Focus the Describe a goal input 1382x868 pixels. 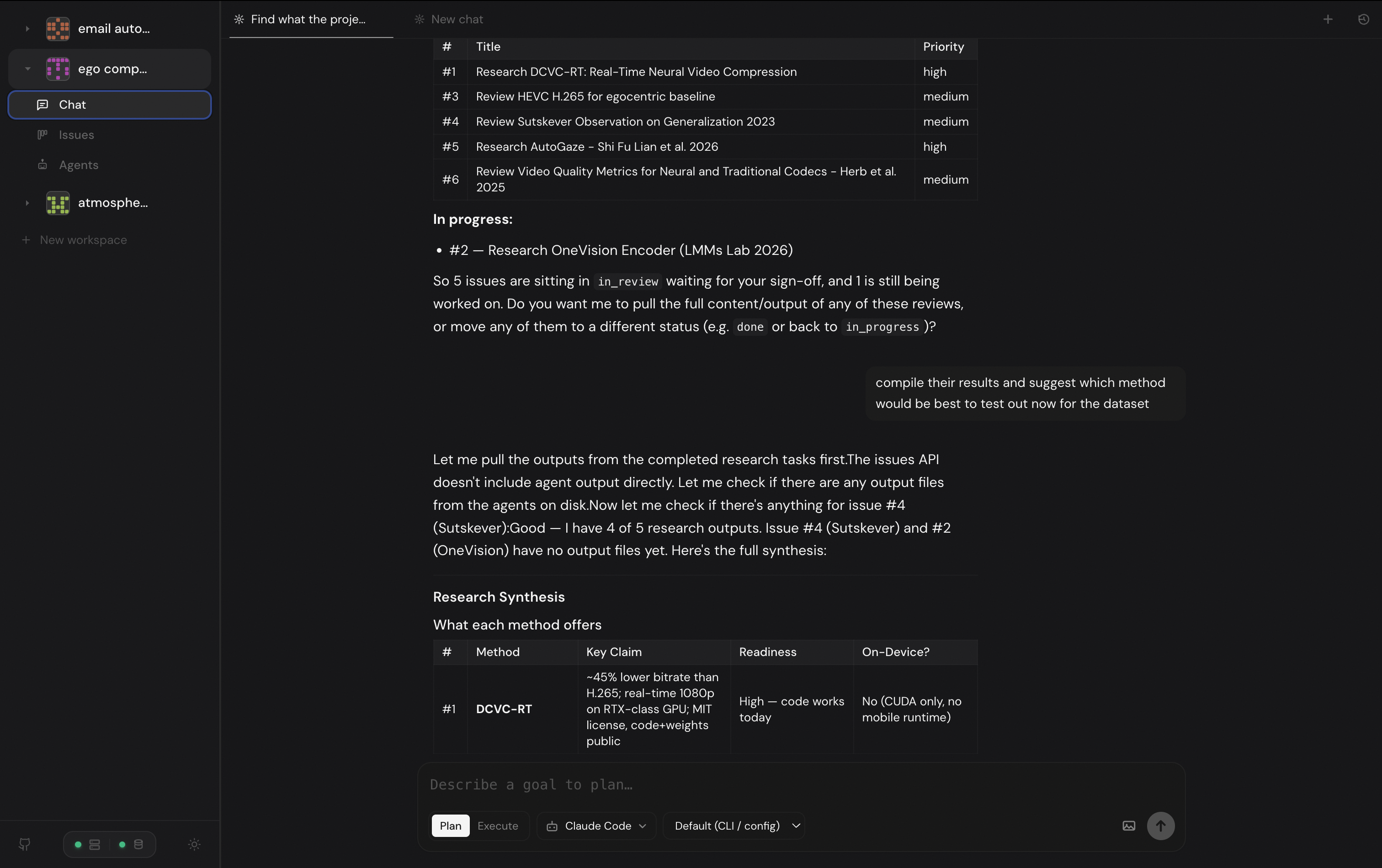pyautogui.click(x=746, y=784)
